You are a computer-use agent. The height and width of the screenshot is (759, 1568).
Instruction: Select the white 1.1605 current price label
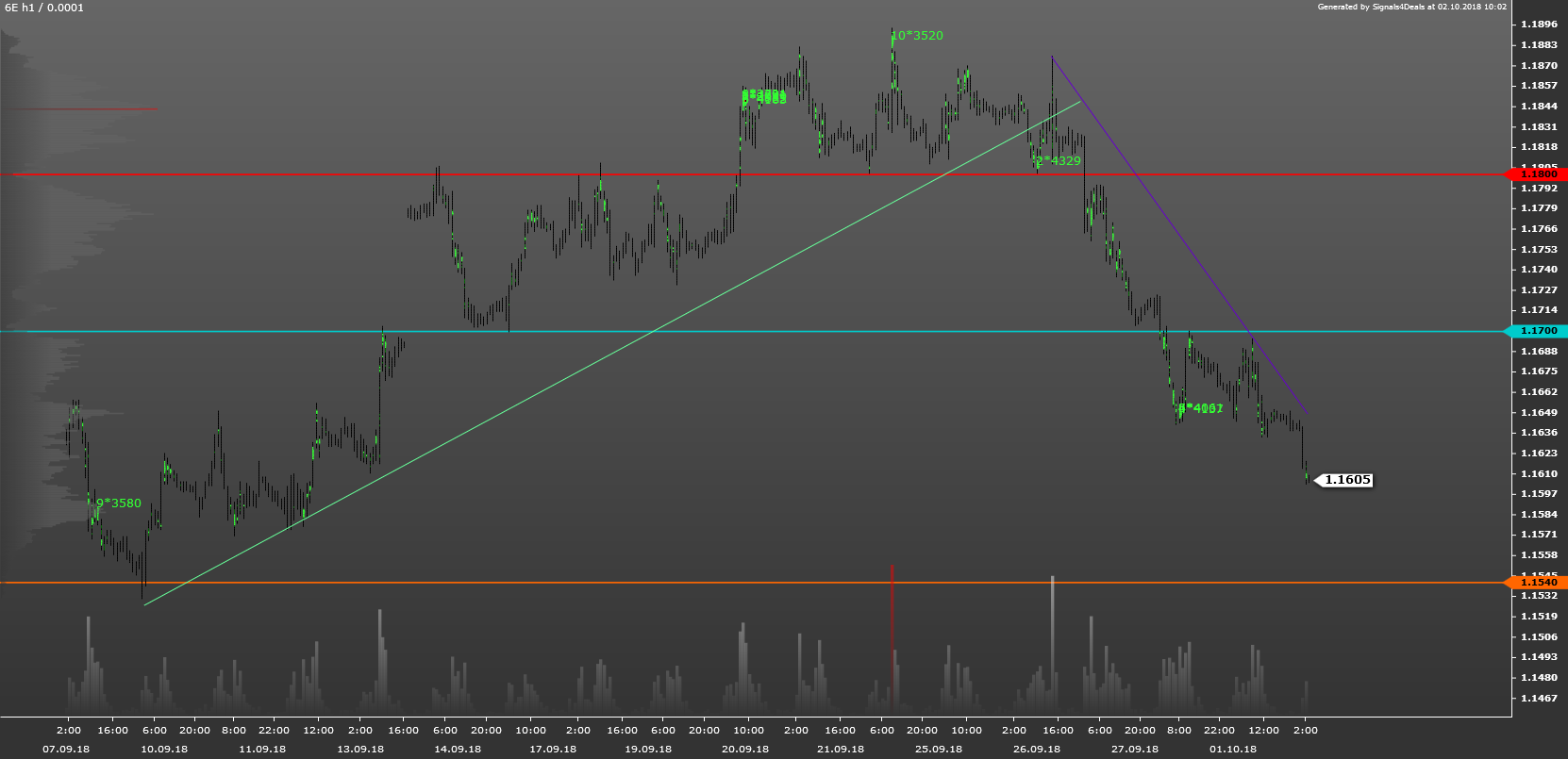pos(1346,480)
